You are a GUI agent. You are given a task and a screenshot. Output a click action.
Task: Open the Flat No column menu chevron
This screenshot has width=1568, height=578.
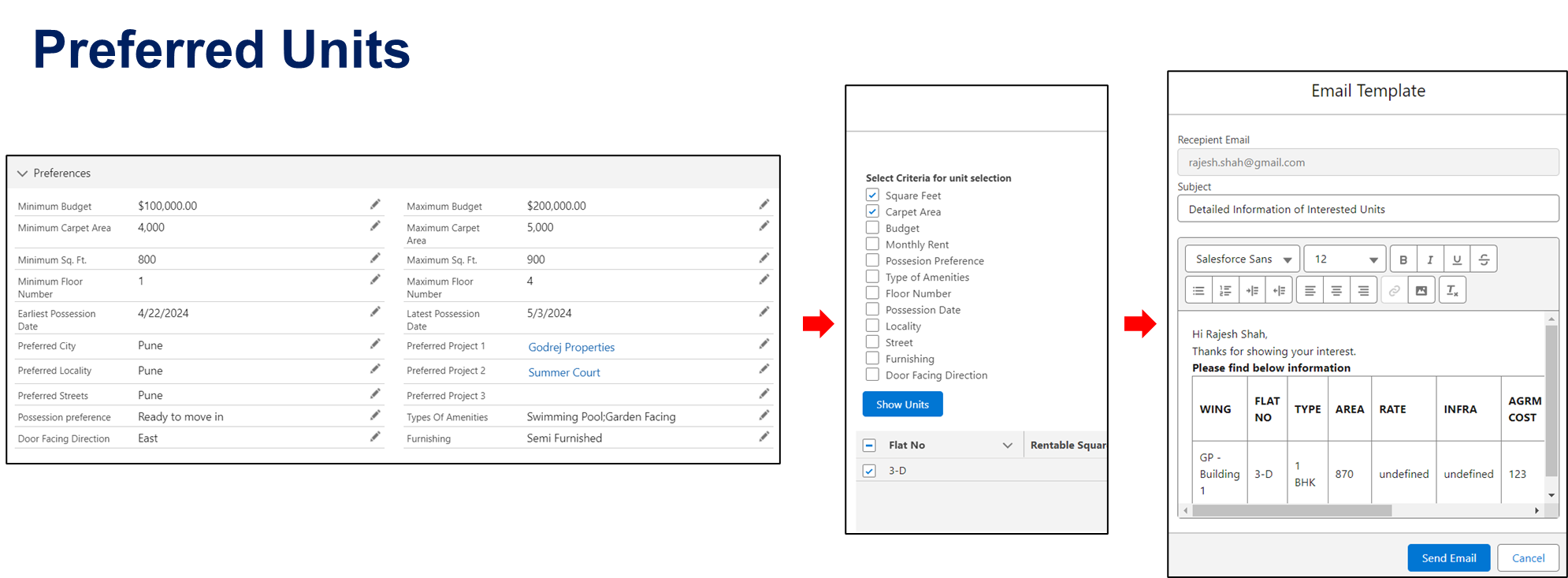click(1007, 446)
